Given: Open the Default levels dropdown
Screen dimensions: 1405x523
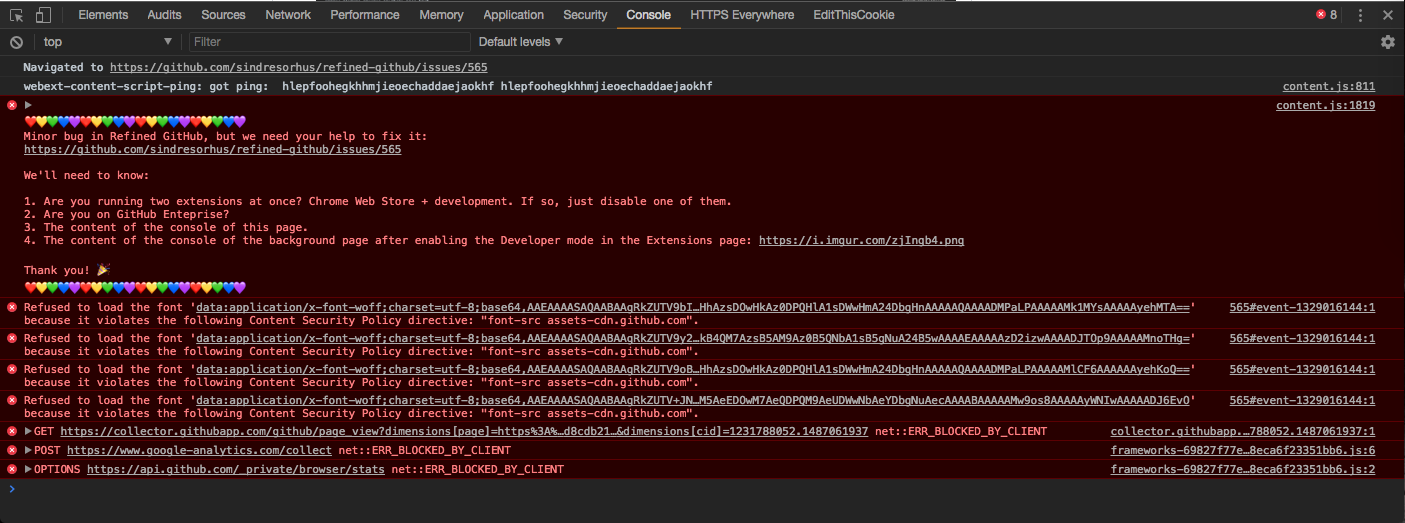Looking at the screenshot, I should [x=521, y=42].
